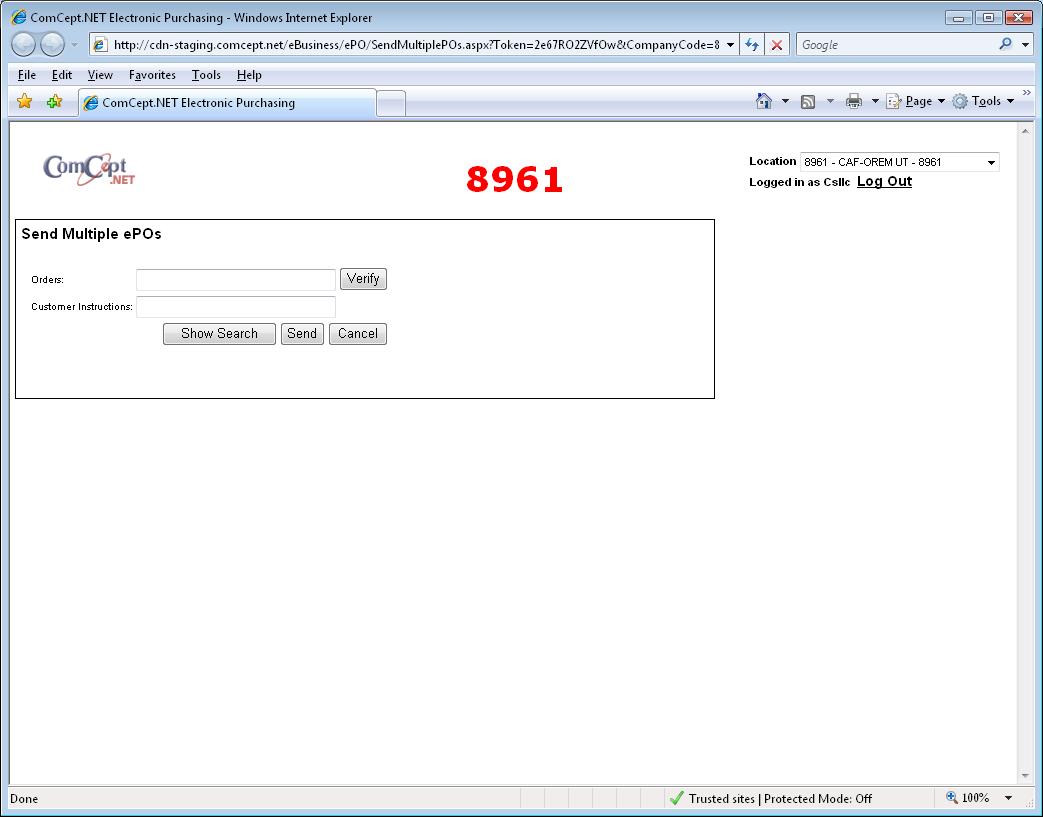Open the zoom level dropdown arrow

[x=1008, y=798]
